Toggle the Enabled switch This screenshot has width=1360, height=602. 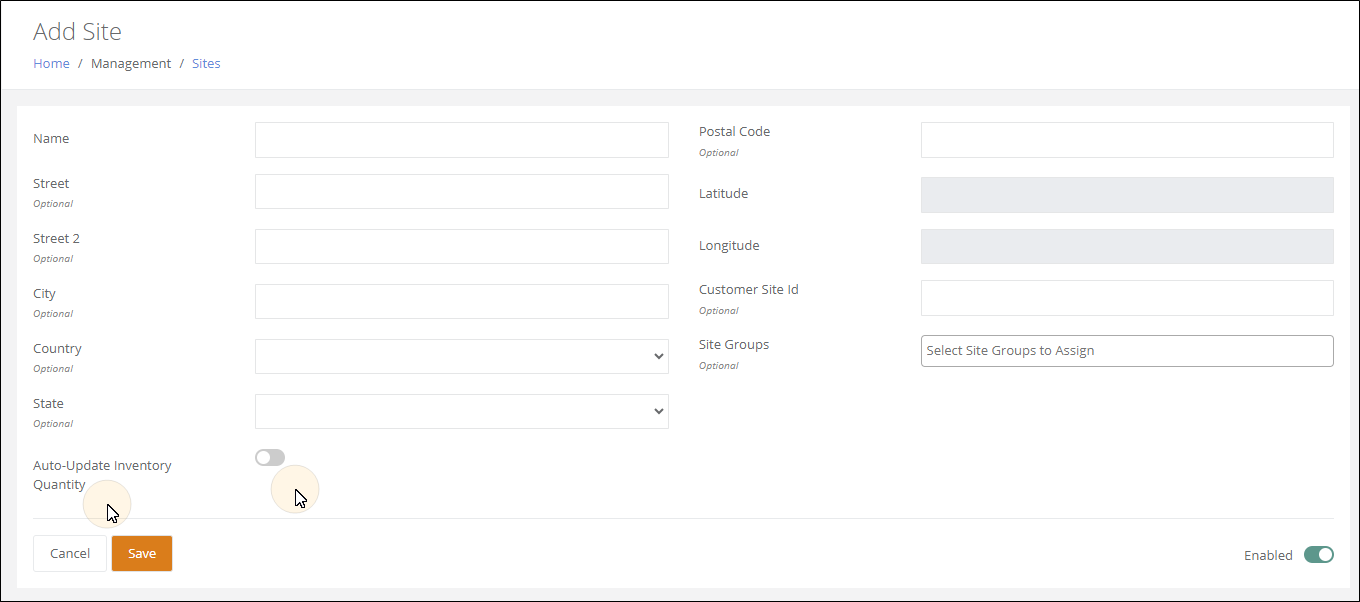[x=1319, y=554]
